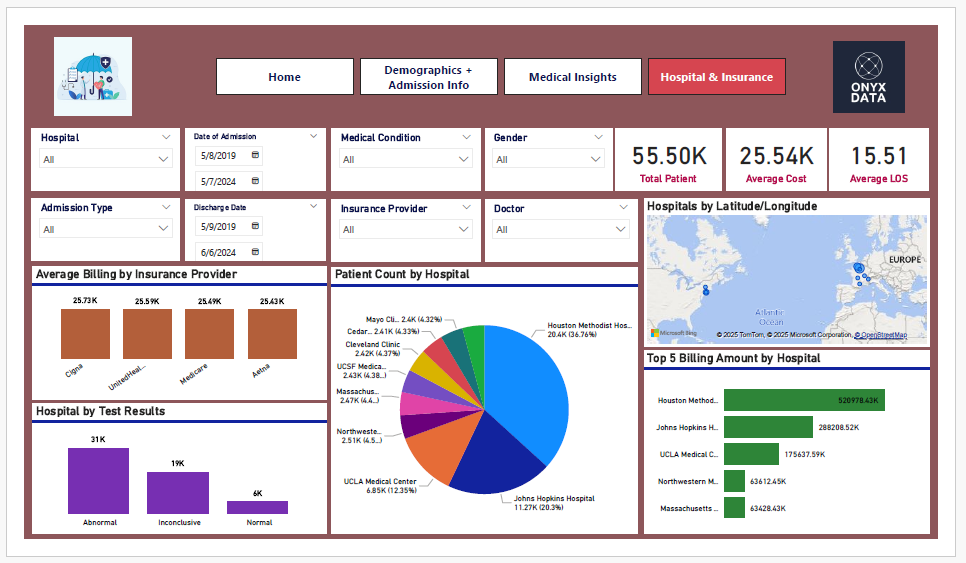Select the Abnormal test results bar
This screenshot has width=966, height=563.
(x=99, y=480)
